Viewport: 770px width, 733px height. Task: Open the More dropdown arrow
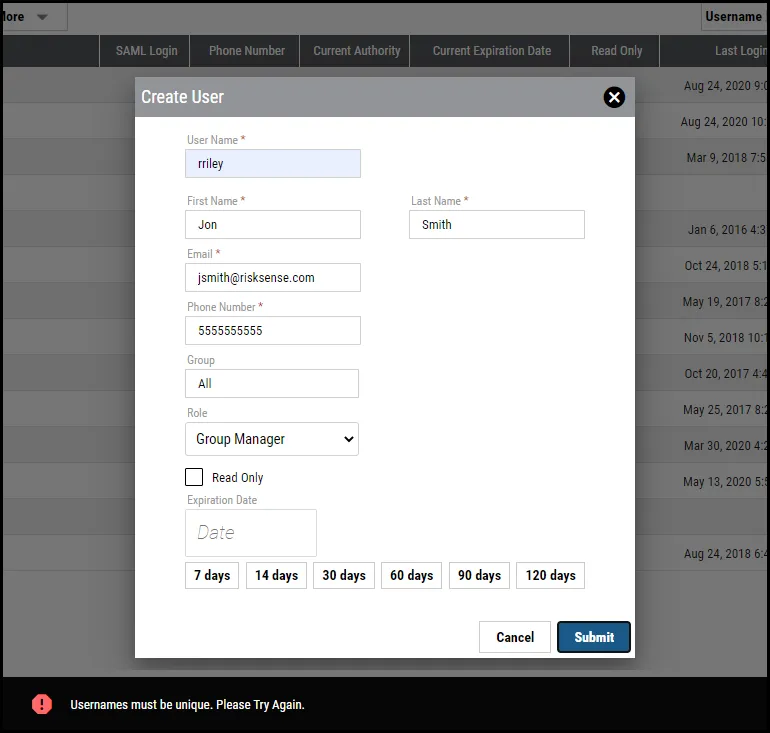point(42,17)
